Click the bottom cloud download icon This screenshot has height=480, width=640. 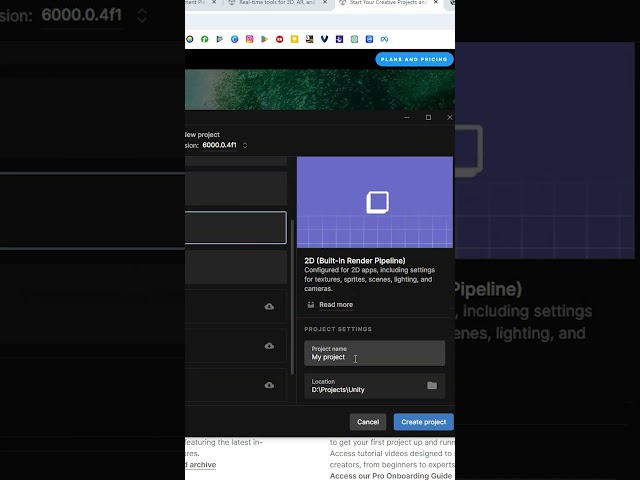coord(269,385)
